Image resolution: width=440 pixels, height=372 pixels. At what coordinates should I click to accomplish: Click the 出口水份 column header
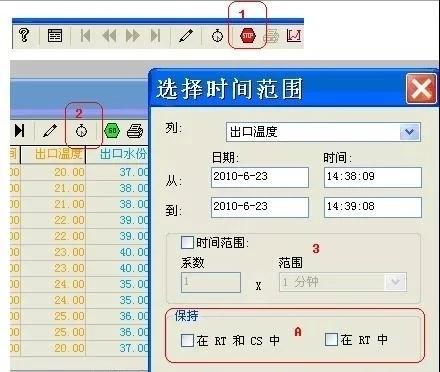(117, 154)
